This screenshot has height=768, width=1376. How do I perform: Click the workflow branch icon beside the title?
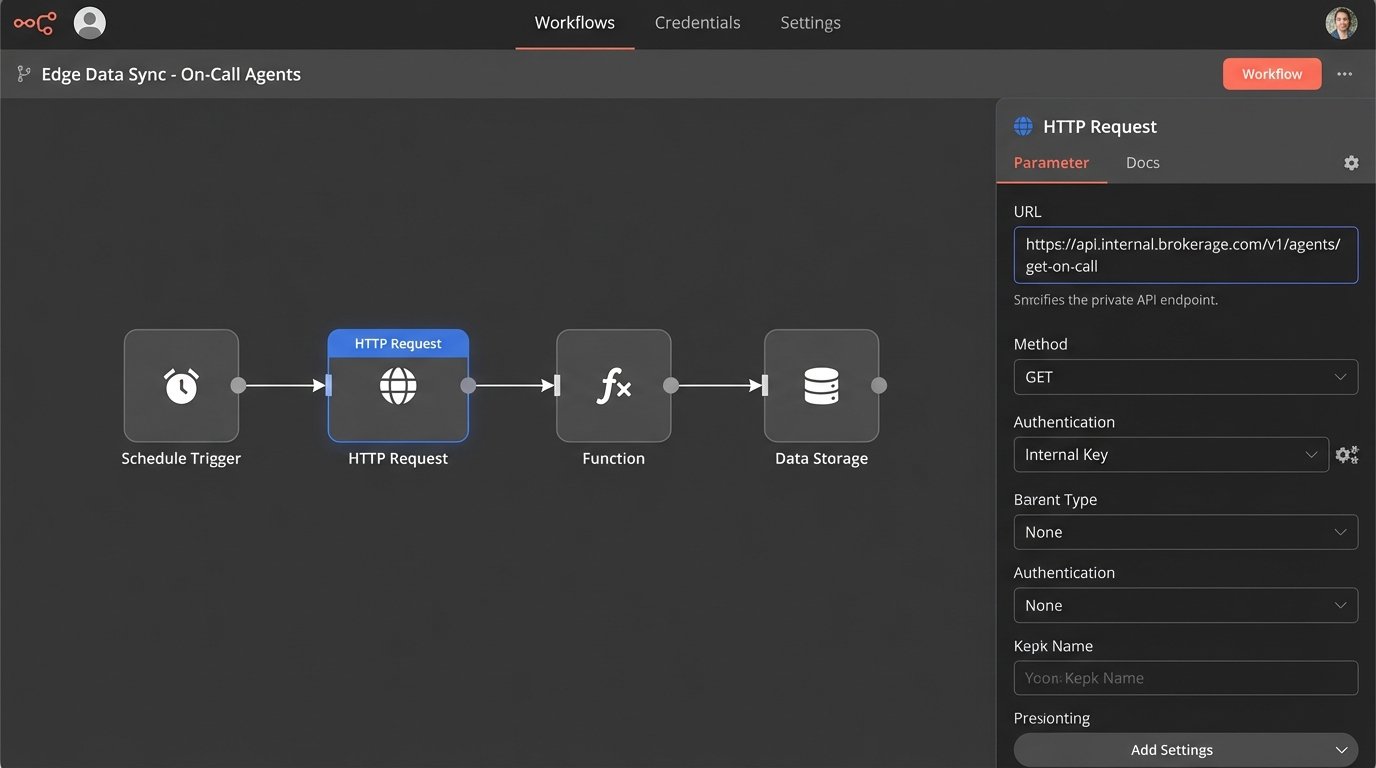click(22, 73)
